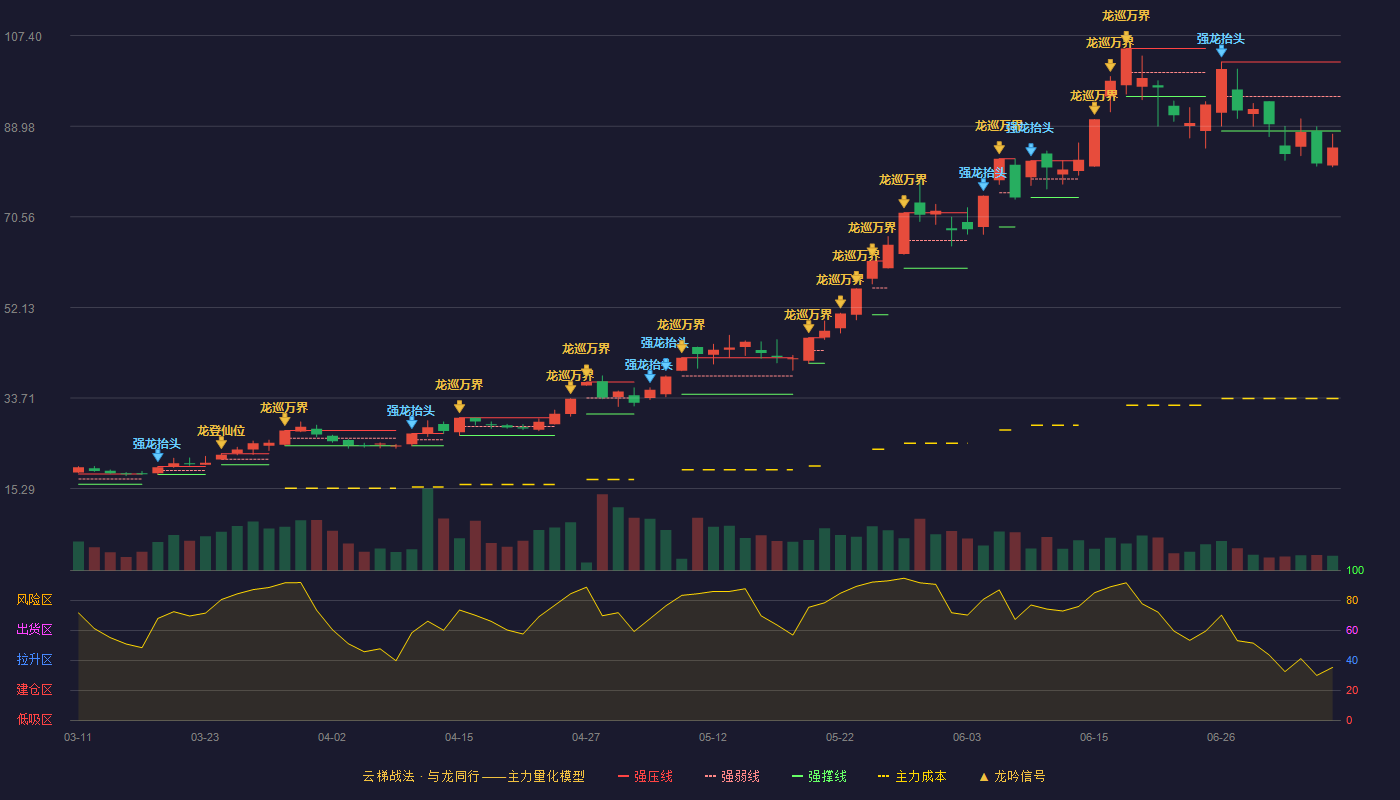
Task: Click the earliest 强龙抬头 blue arrow marker
Action: click(x=157, y=456)
